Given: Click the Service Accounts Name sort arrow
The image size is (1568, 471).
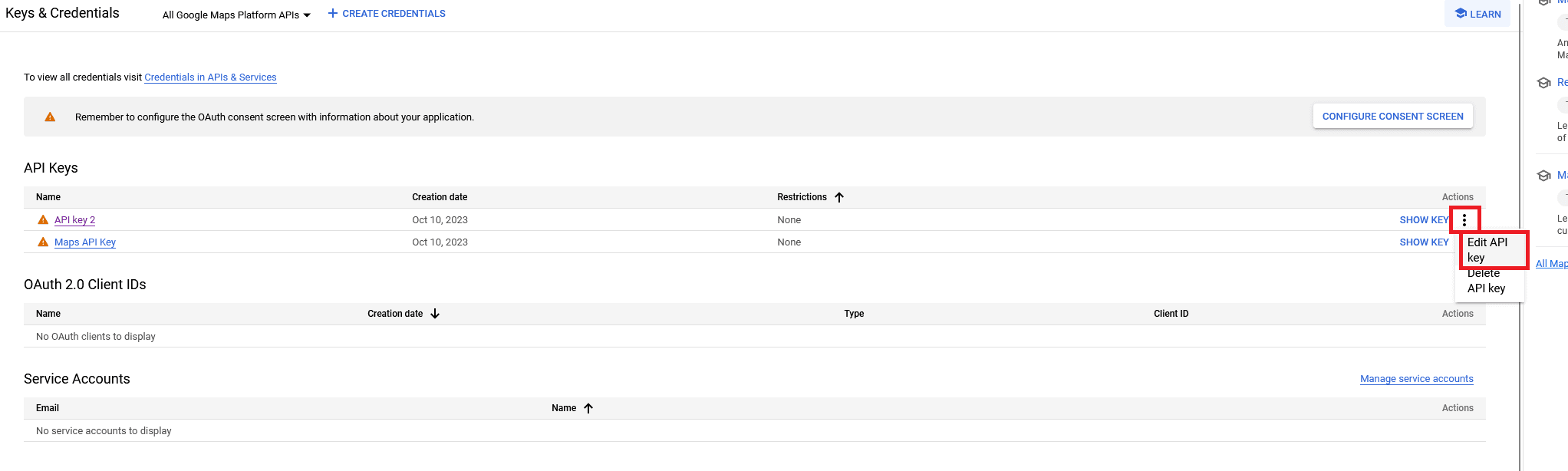Looking at the screenshot, I should tap(588, 408).
